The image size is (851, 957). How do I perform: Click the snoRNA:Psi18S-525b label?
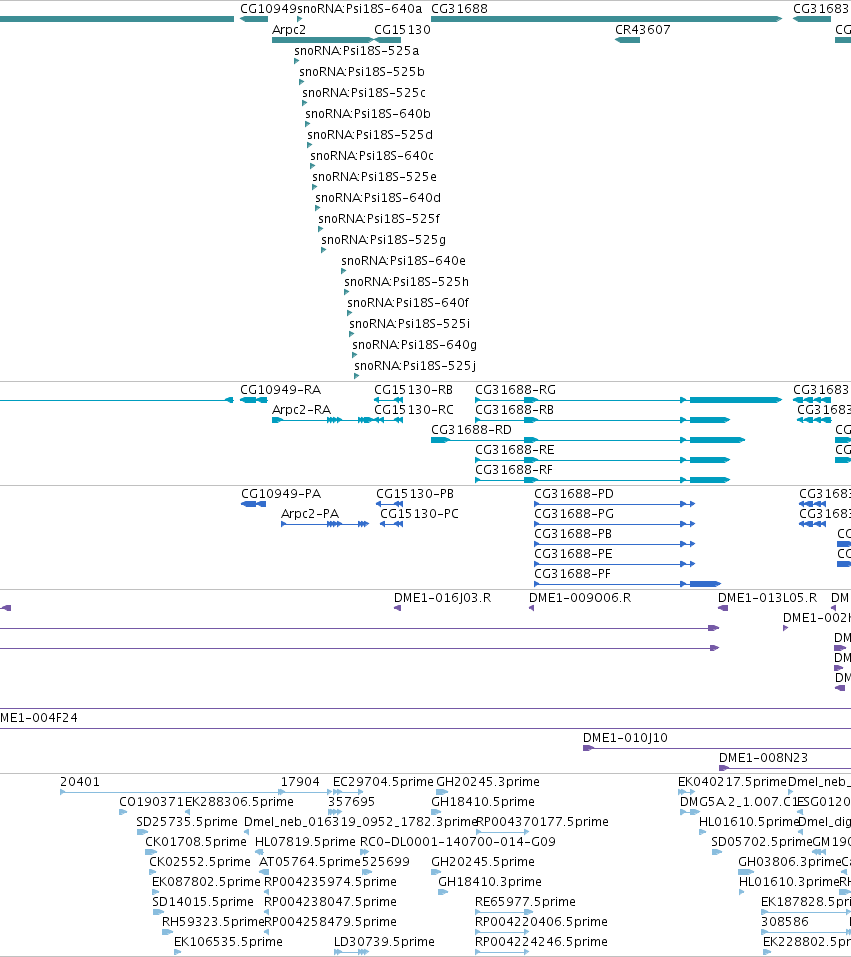point(362,71)
